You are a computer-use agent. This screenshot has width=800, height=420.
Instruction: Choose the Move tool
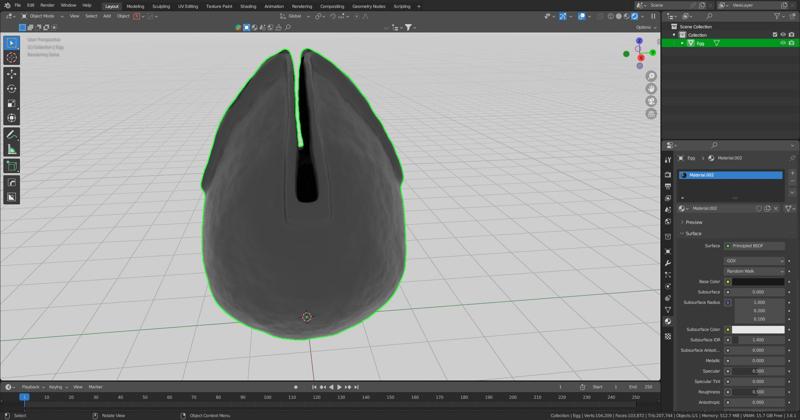point(12,74)
